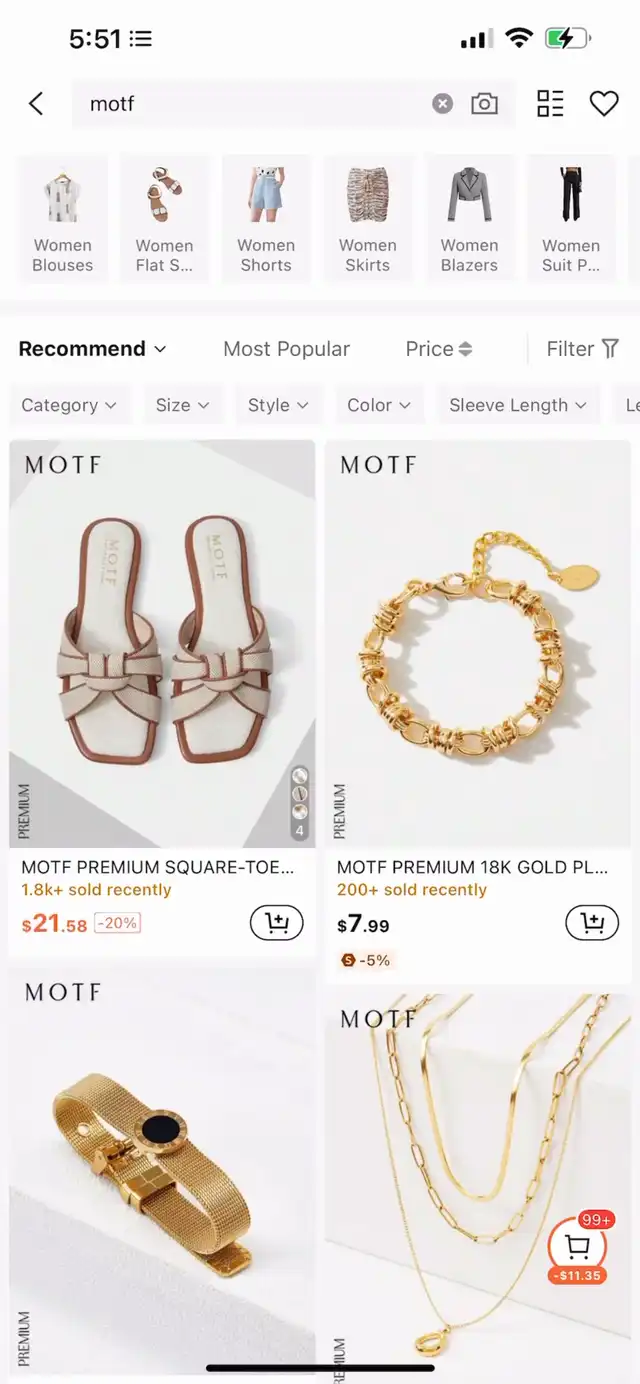Select the Most Popular tab
Viewport: 640px width, 1384px height.
click(x=286, y=349)
